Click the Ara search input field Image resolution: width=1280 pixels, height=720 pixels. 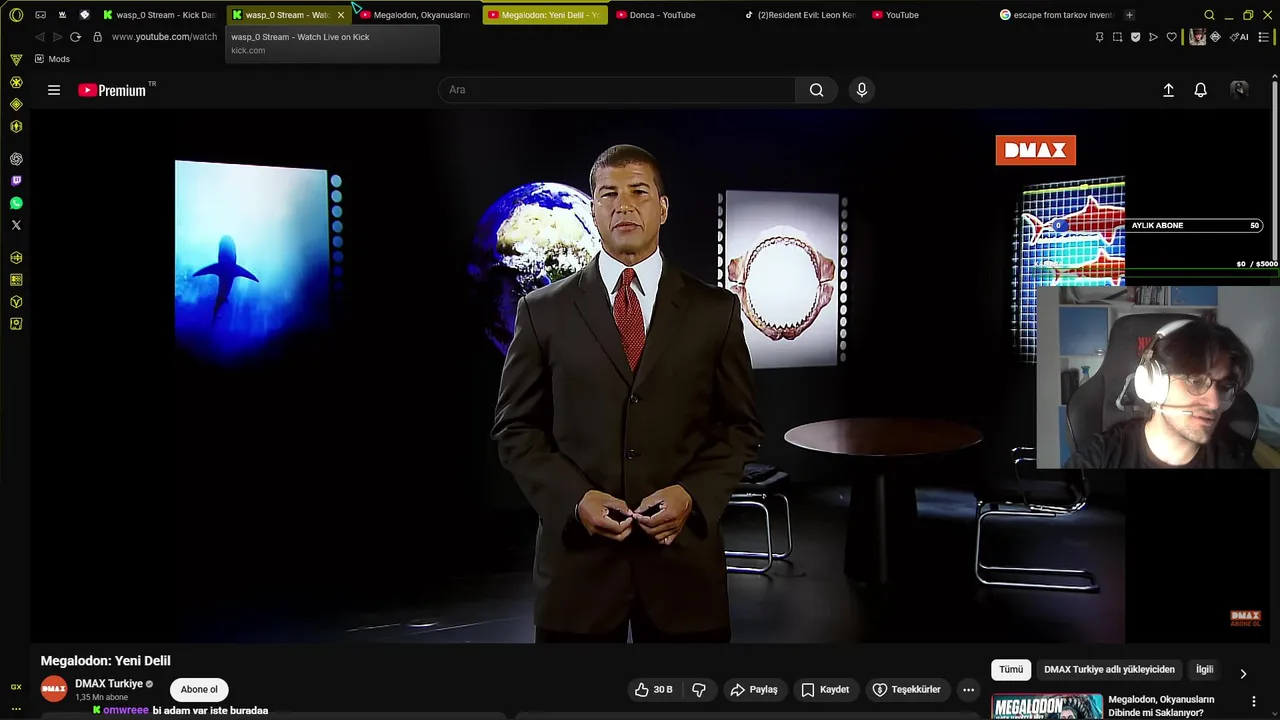click(x=617, y=90)
